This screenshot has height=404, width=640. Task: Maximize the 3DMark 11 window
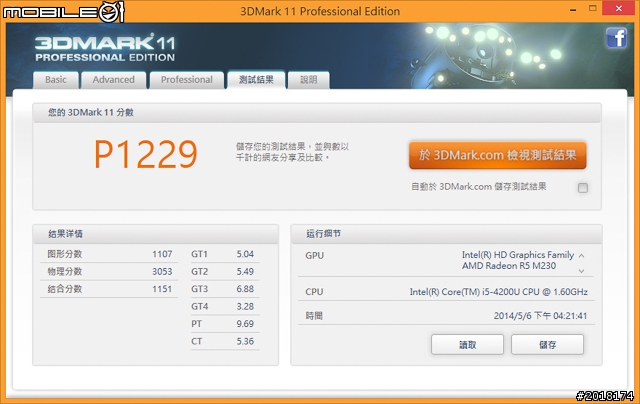[x=593, y=8]
